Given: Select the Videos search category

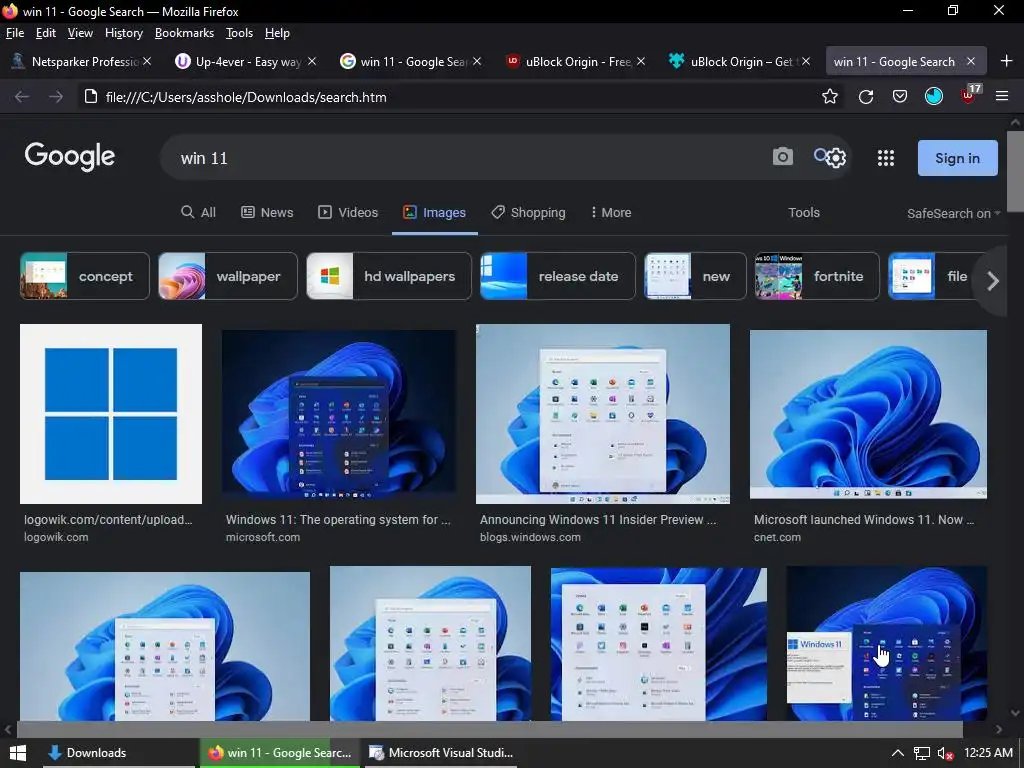Looking at the screenshot, I should click(x=348, y=212).
